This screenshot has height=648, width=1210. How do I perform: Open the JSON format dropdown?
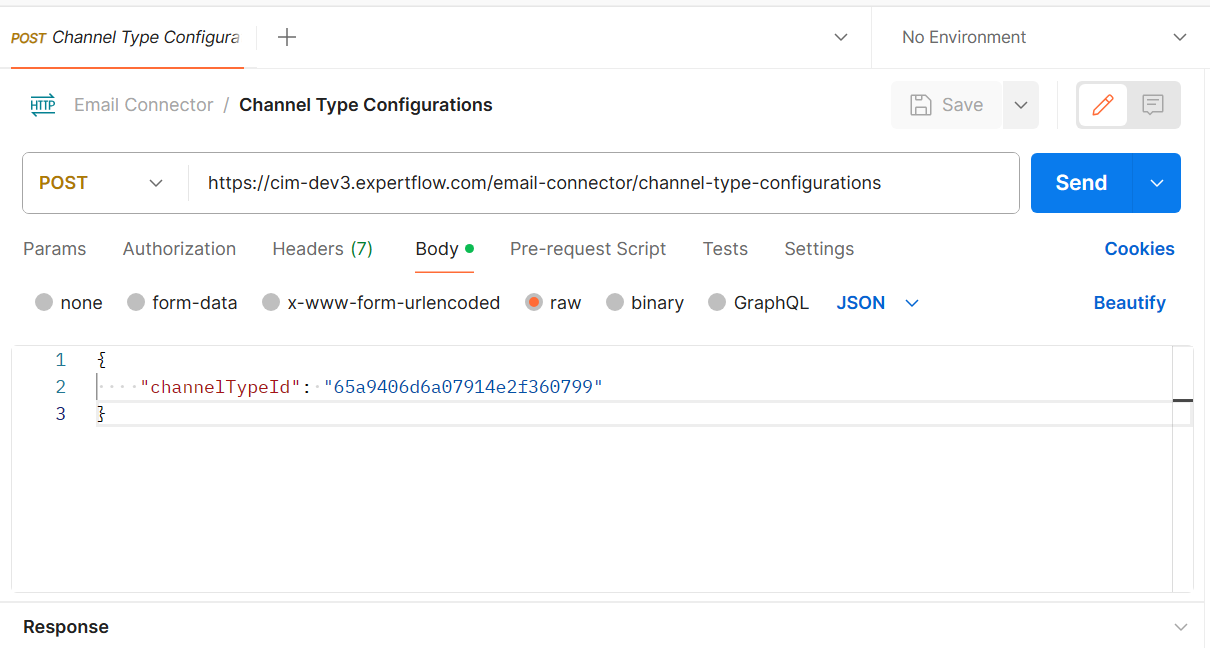pos(877,303)
